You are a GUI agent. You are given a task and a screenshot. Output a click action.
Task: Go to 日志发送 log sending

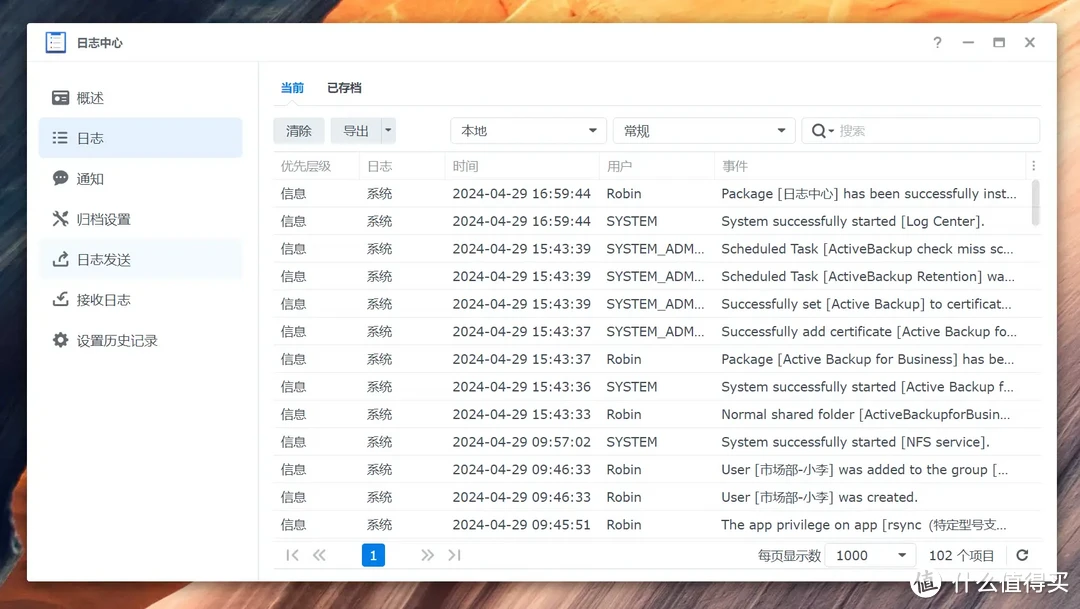click(x=103, y=260)
